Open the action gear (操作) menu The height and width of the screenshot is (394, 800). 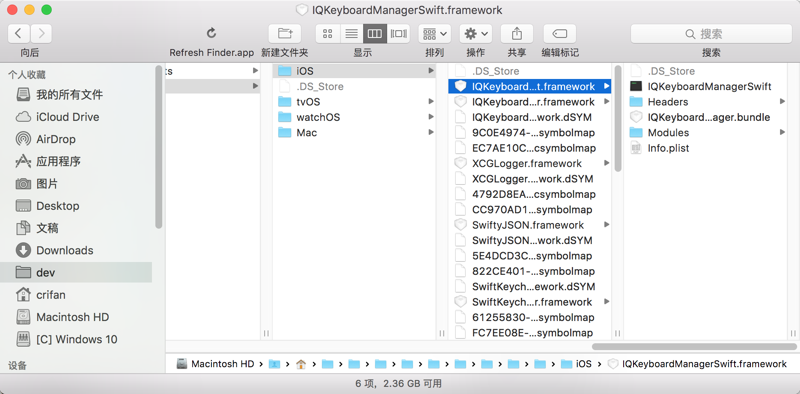click(476, 34)
